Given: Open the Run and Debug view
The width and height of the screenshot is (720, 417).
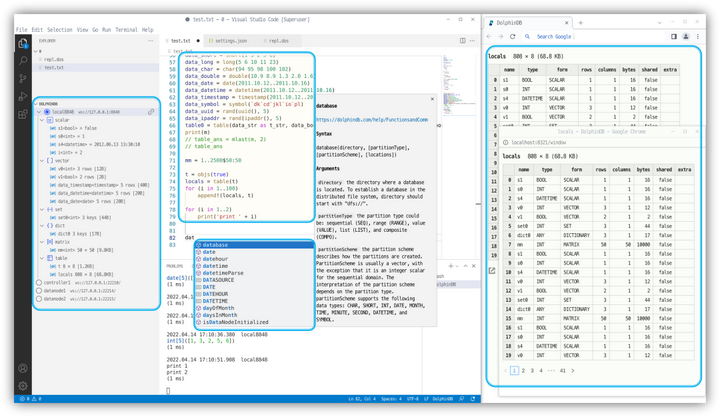Looking at the screenshot, I should [23, 97].
